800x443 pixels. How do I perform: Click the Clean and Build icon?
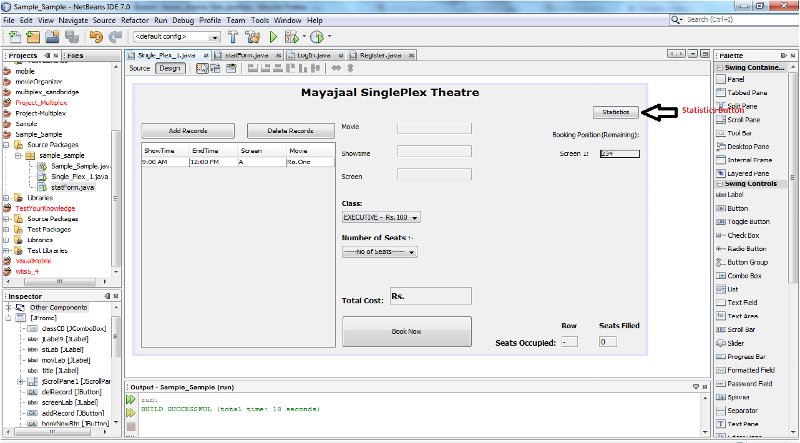(x=252, y=37)
